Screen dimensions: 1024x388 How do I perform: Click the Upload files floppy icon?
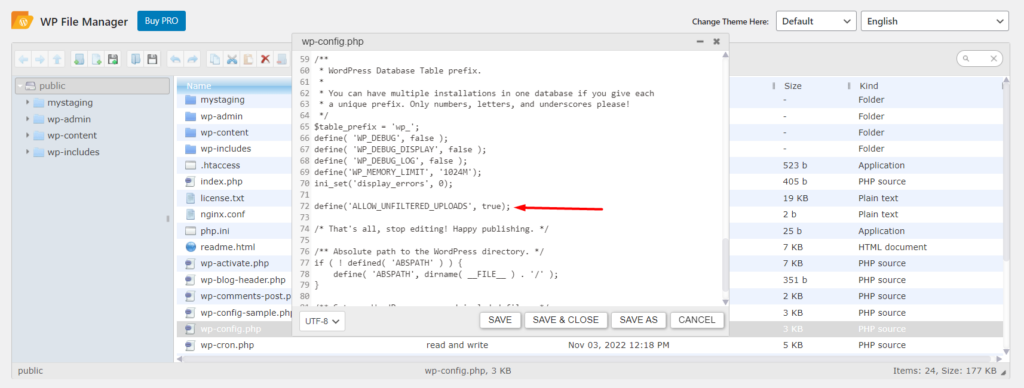113,59
